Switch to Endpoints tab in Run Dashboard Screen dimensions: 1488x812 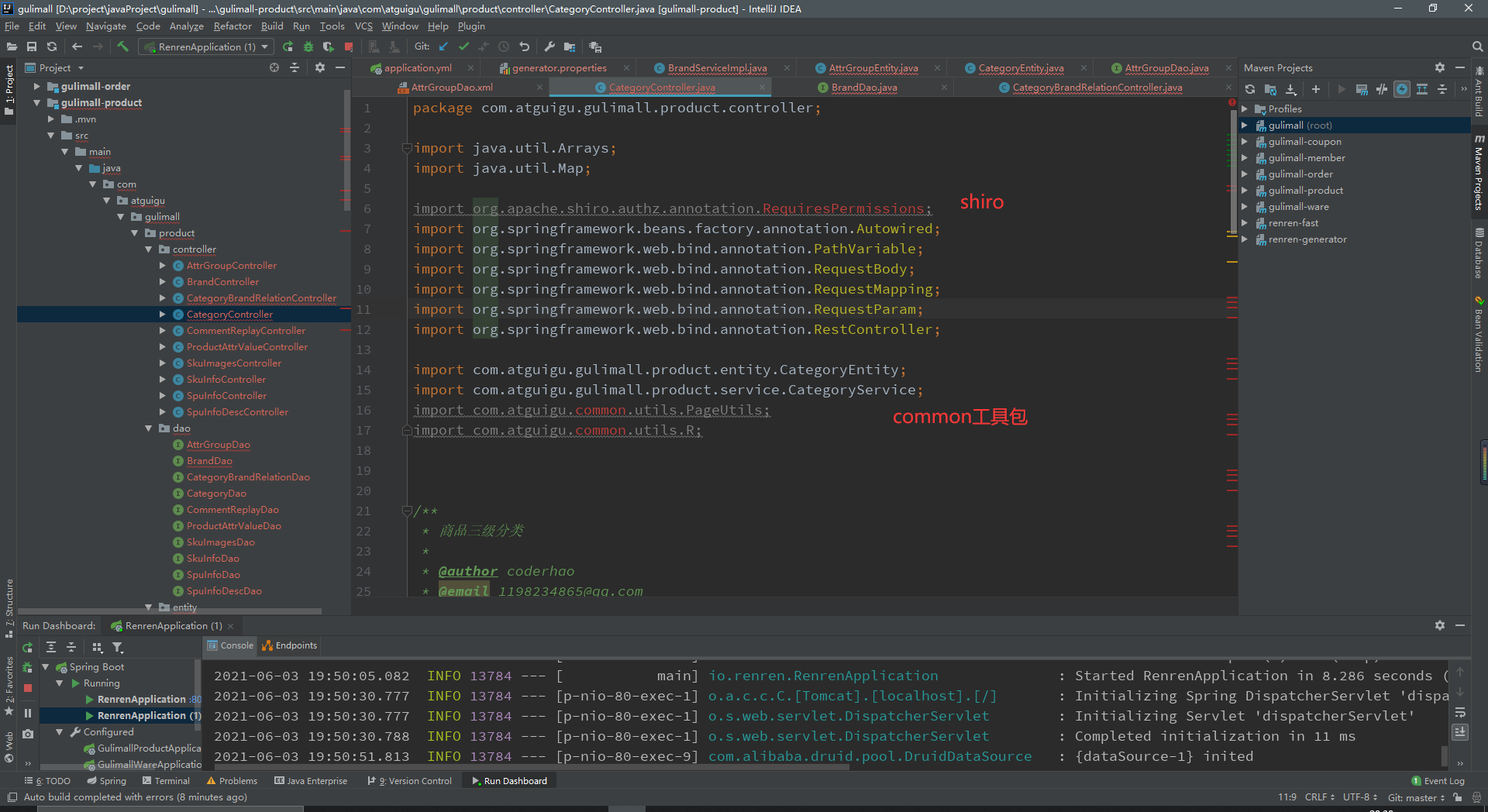point(289,645)
